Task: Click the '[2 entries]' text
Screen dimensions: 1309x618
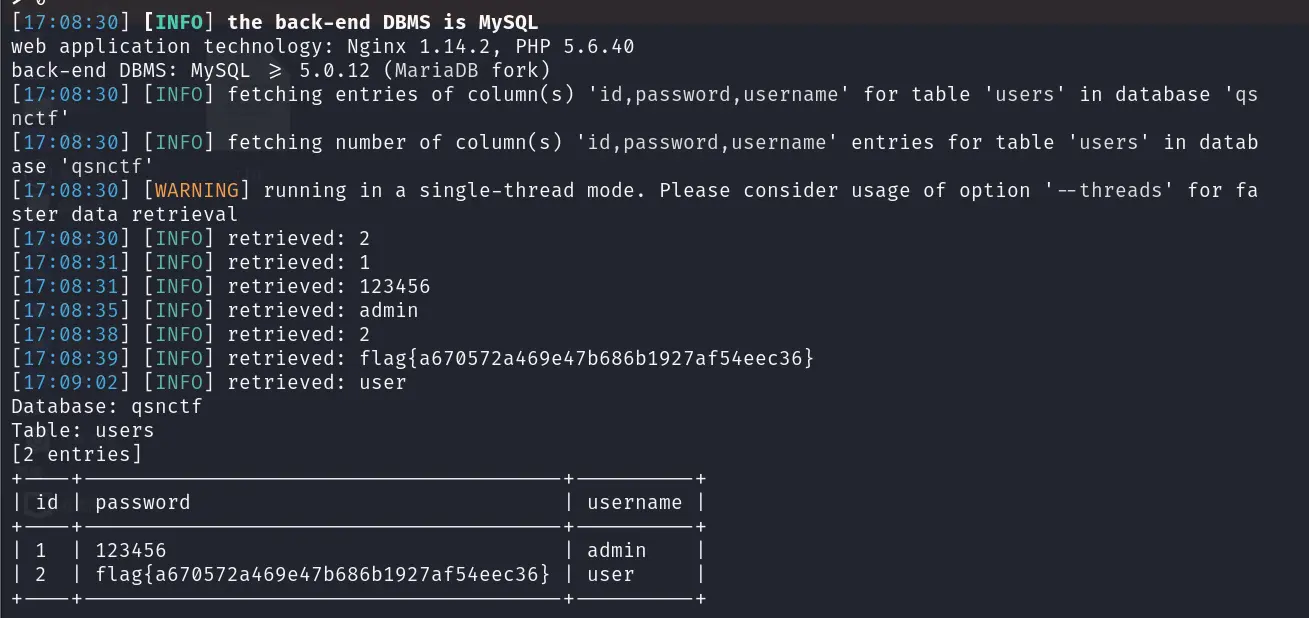Action: coord(76,455)
